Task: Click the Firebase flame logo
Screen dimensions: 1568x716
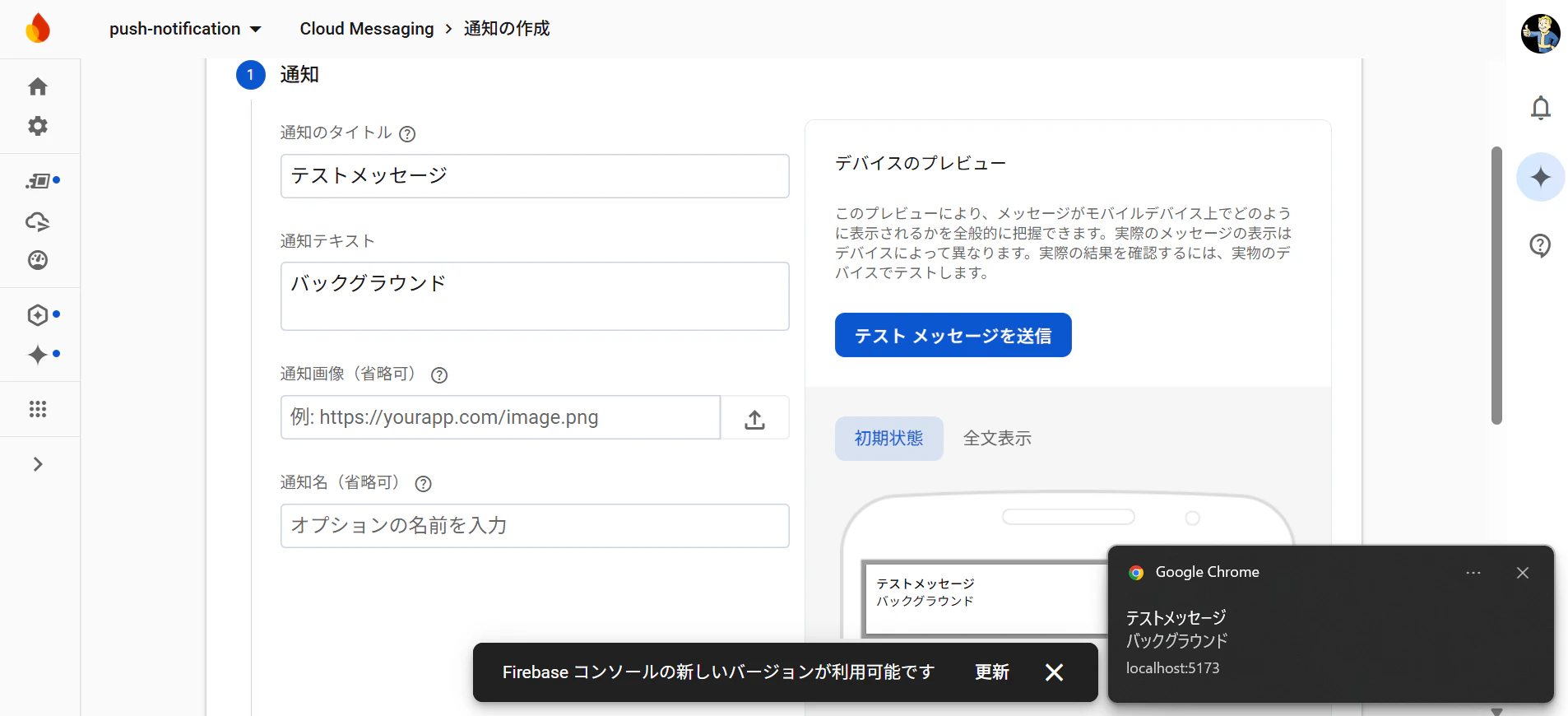Action: coord(38,29)
